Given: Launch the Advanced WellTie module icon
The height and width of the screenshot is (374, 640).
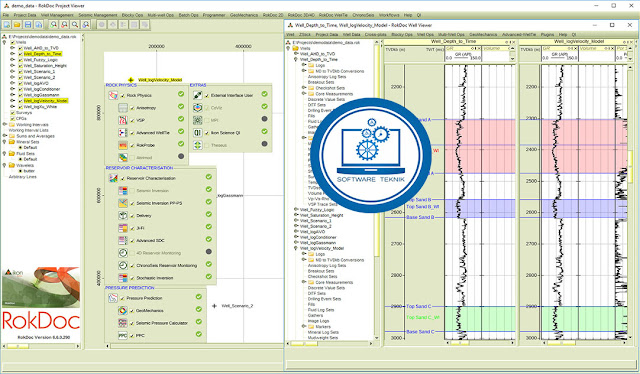Looking at the screenshot, I should pos(122,133).
